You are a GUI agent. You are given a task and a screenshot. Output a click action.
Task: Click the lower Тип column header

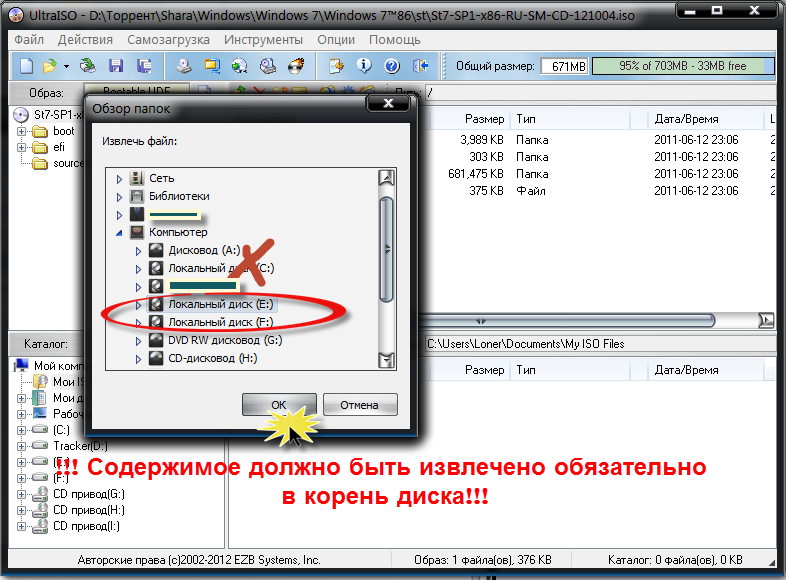pyautogui.click(x=570, y=370)
